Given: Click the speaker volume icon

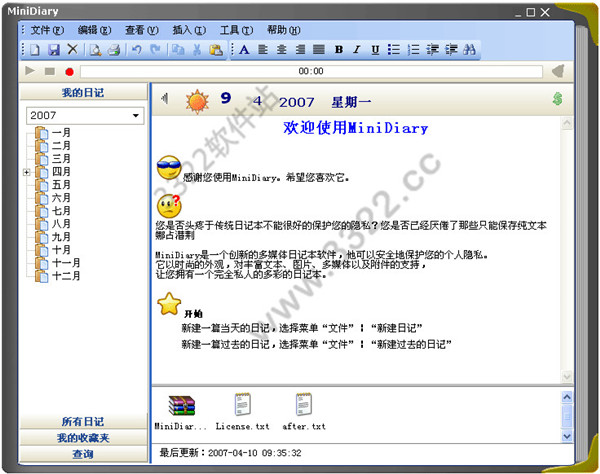Looking at the screenshot, I should (558, 71).
